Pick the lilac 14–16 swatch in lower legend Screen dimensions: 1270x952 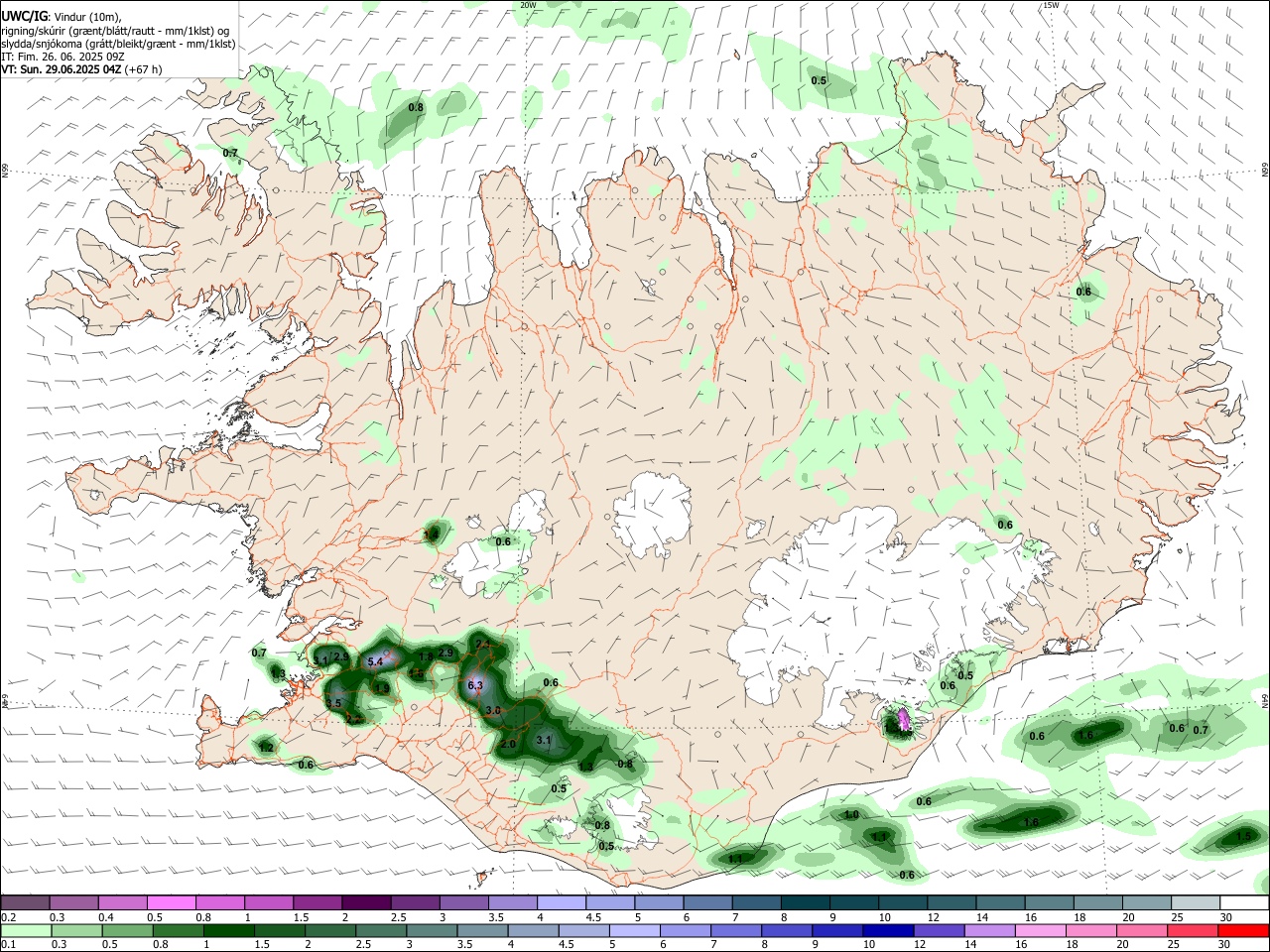pos(990,931)
